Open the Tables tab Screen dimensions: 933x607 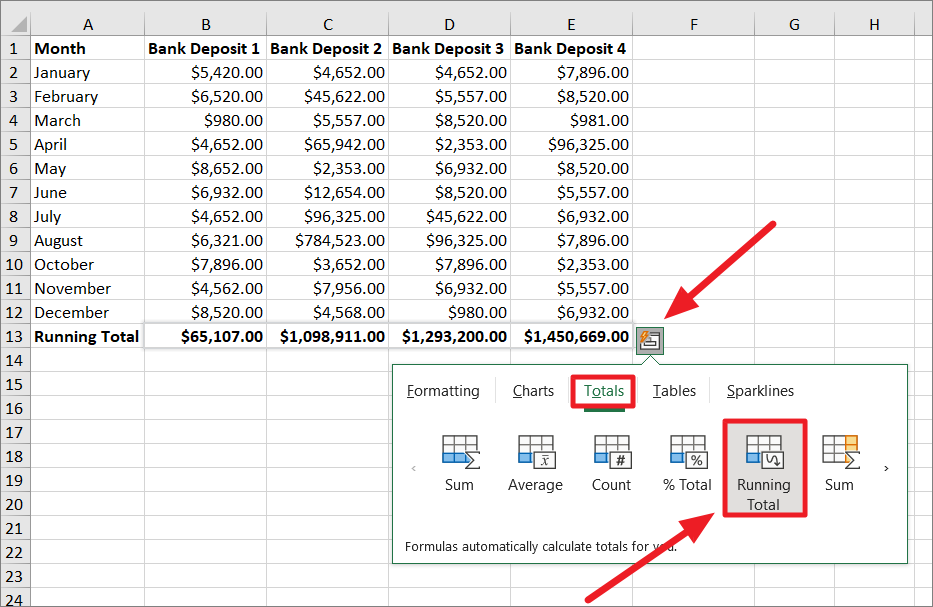click(674, 391)
